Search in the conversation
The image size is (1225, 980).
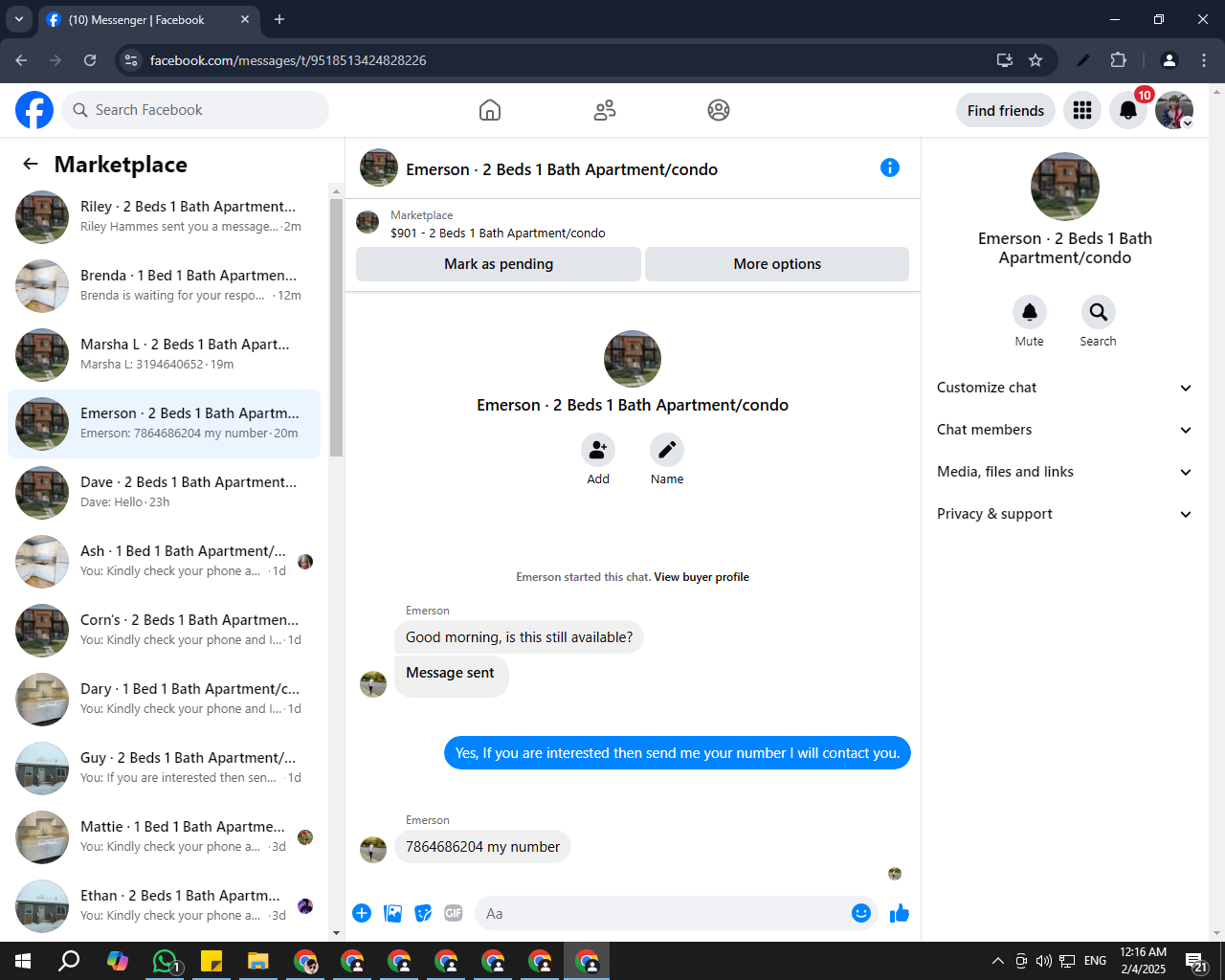(x=1099, y=312)
